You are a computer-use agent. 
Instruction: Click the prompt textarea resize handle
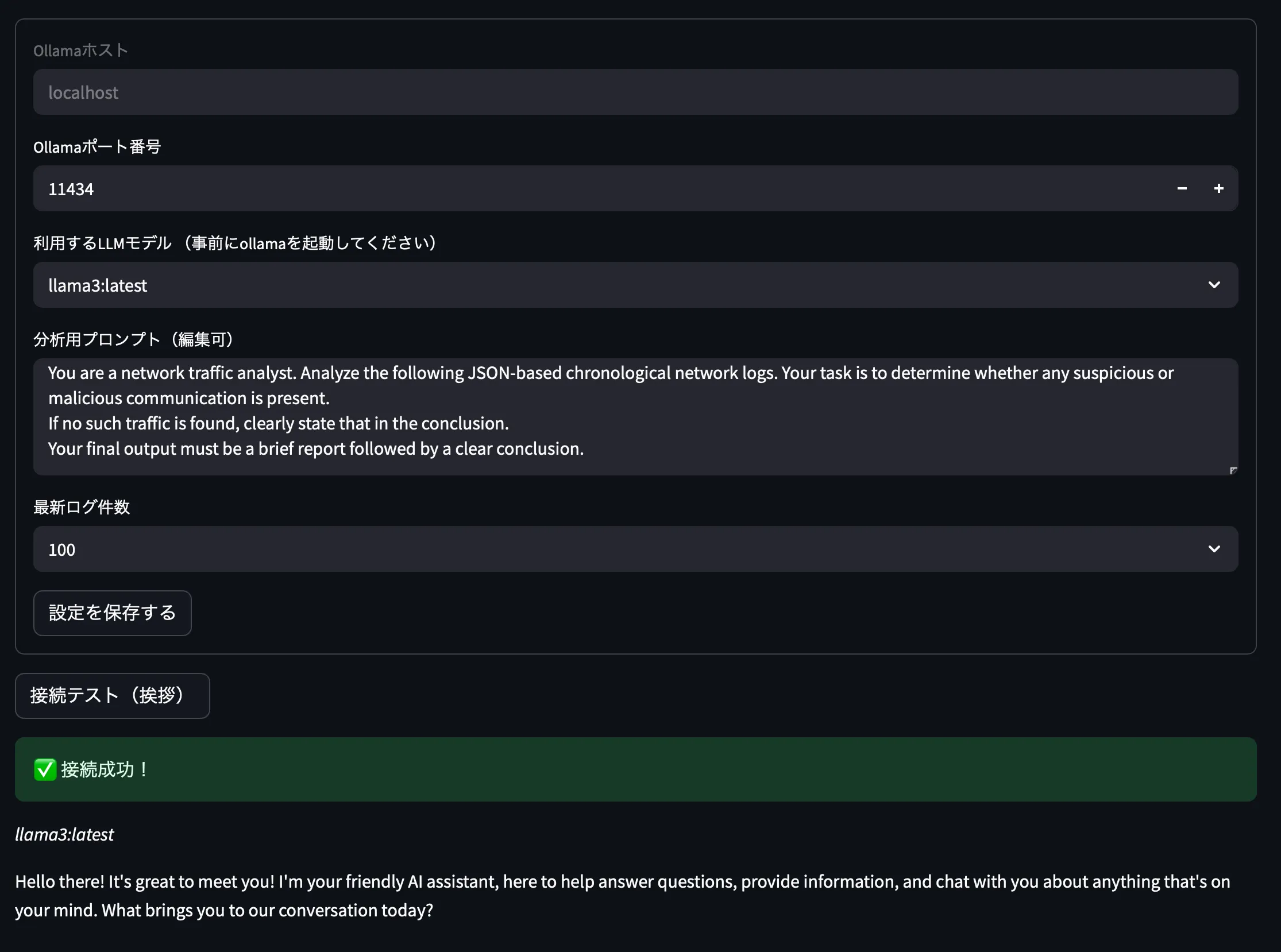coord(1233,471)
